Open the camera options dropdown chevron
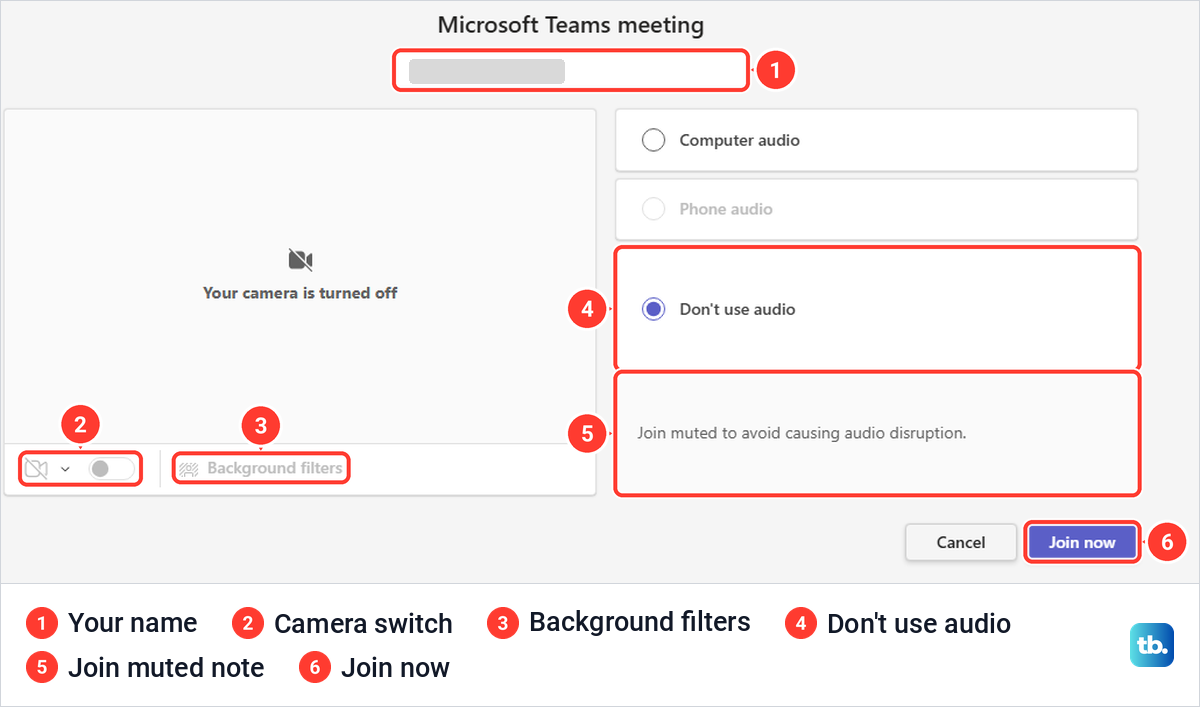Screen dimensions: 1200x707 (65, 469)
